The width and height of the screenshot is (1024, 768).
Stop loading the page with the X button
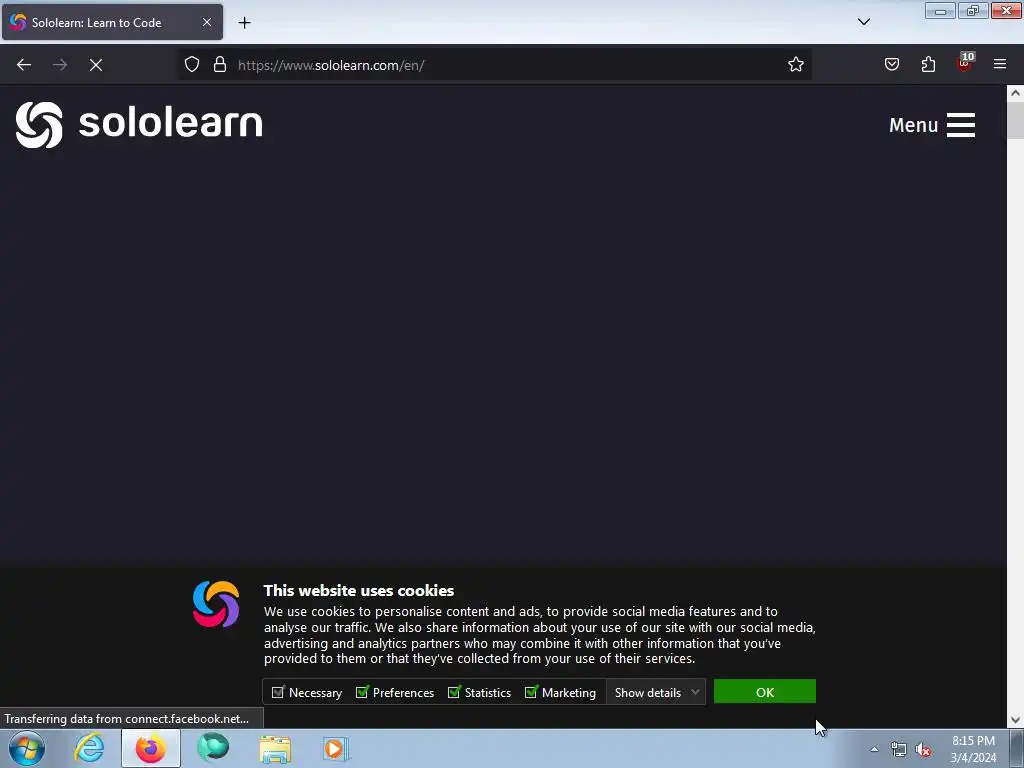[x=96, y=65]
